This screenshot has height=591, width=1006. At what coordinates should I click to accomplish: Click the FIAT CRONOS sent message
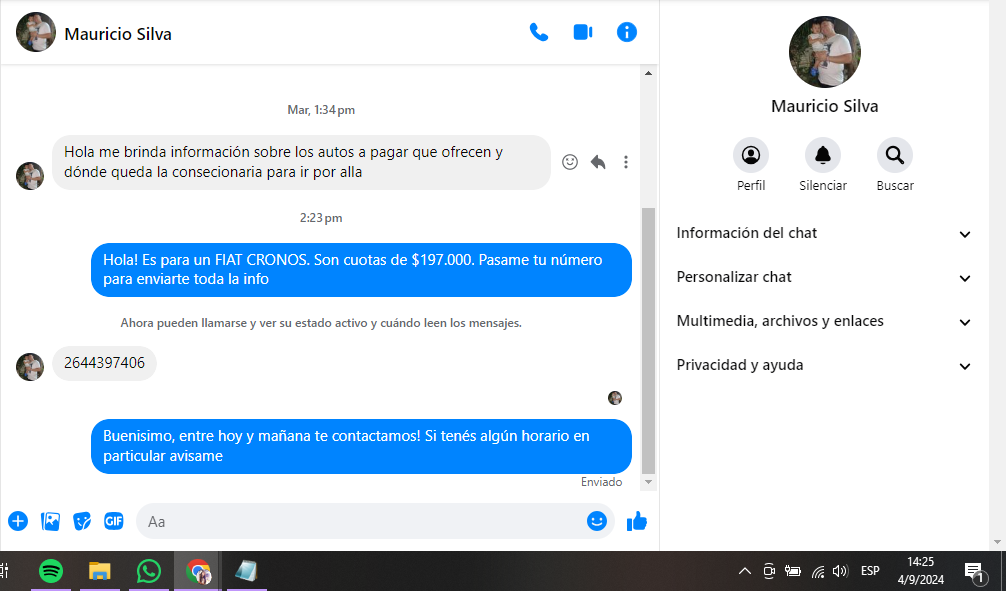pos(361,270)
